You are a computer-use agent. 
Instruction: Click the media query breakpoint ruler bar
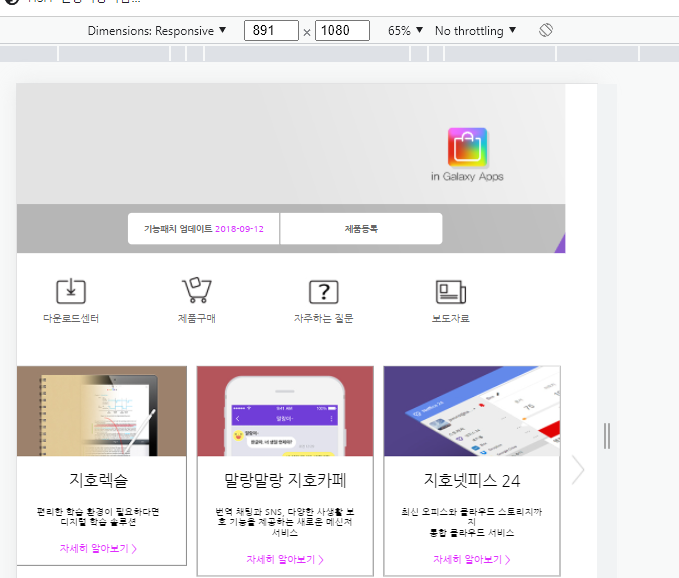340,54
